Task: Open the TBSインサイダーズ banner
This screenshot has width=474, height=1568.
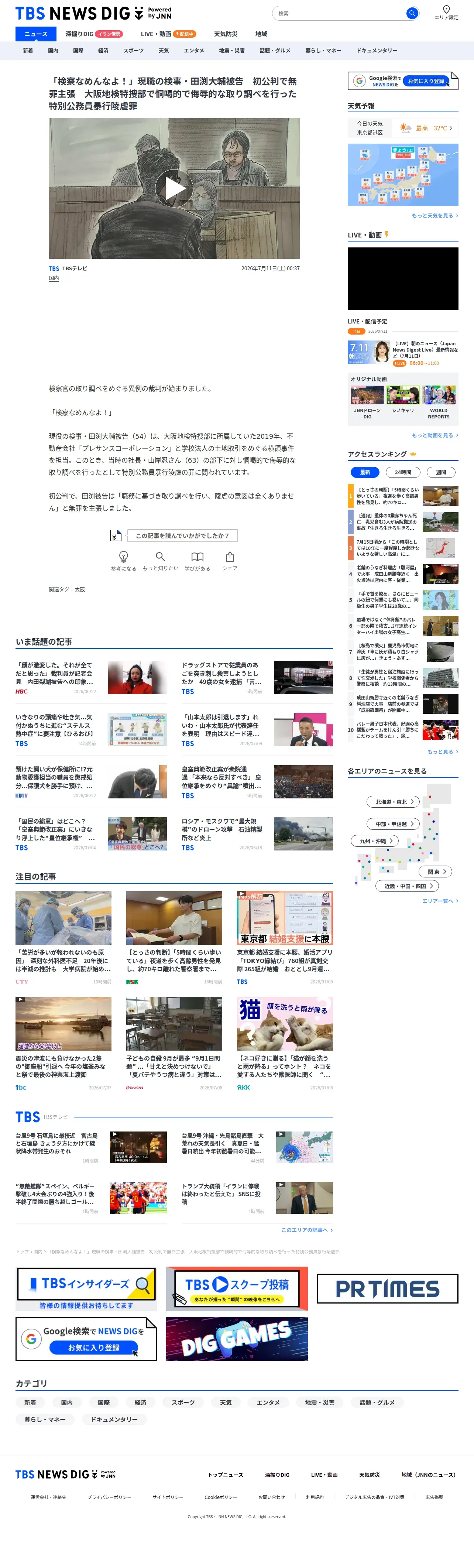Action: click(x=86, y=1288)
